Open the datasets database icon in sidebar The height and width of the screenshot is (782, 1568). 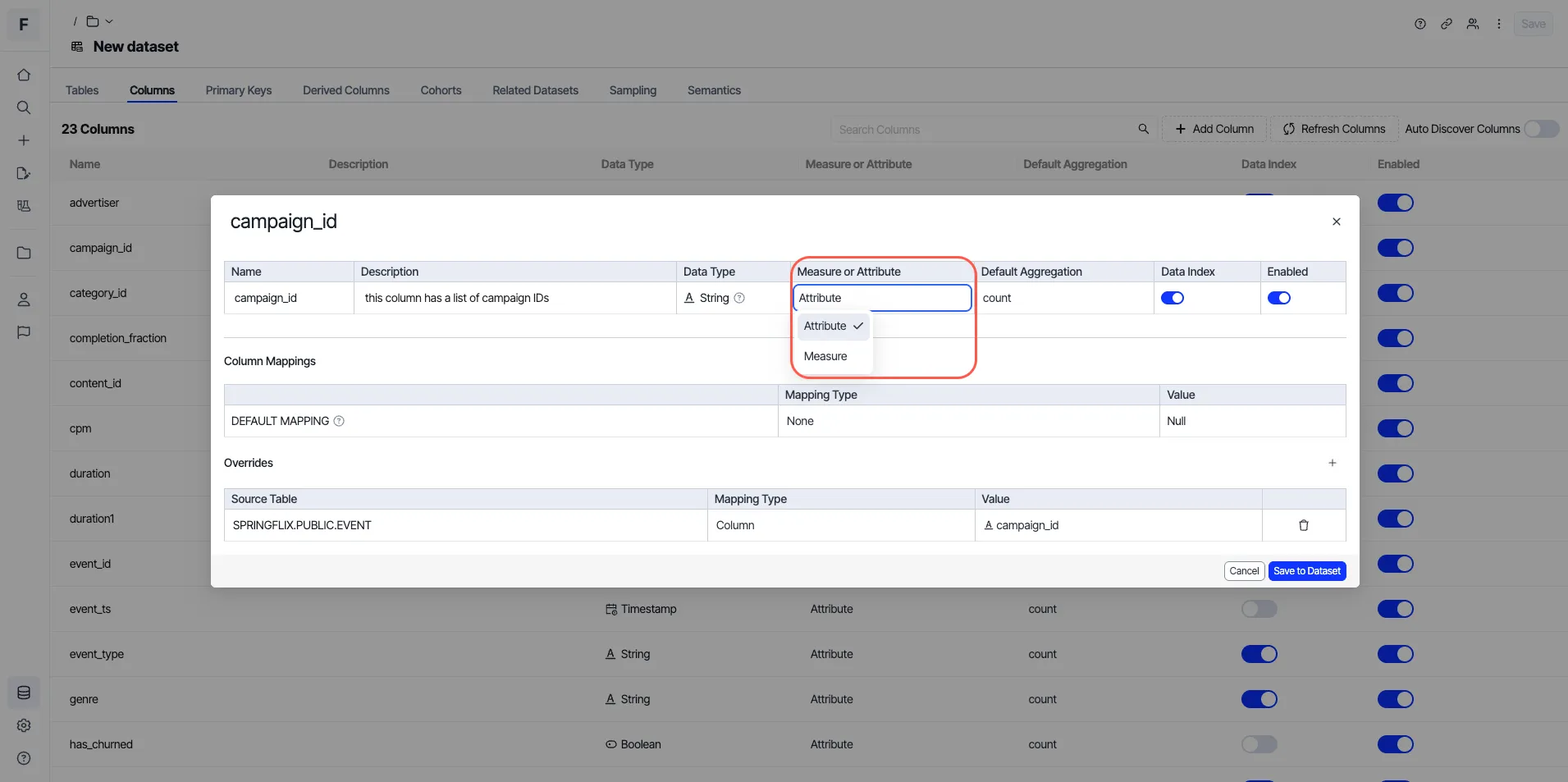24,693
